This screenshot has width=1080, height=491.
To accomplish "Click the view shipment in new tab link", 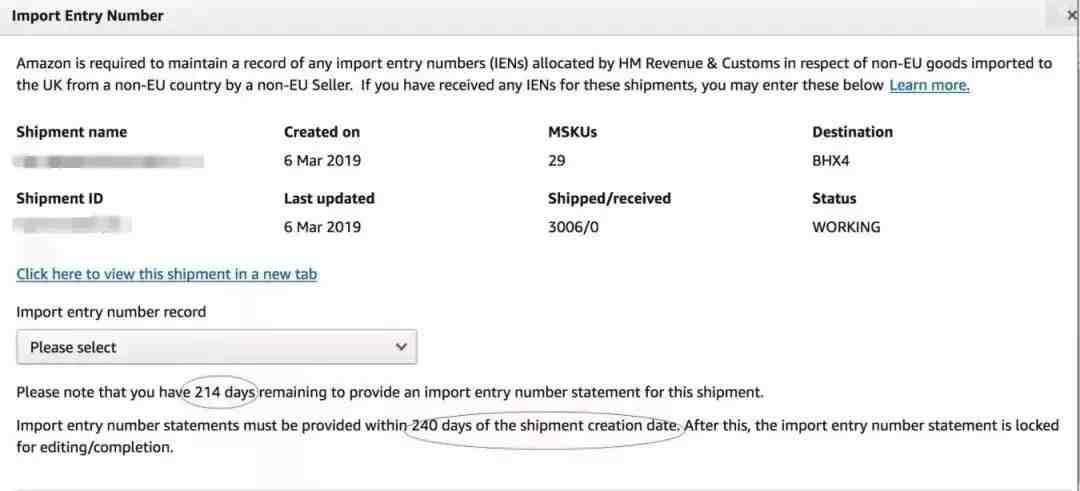I will (x=166, y=274).
